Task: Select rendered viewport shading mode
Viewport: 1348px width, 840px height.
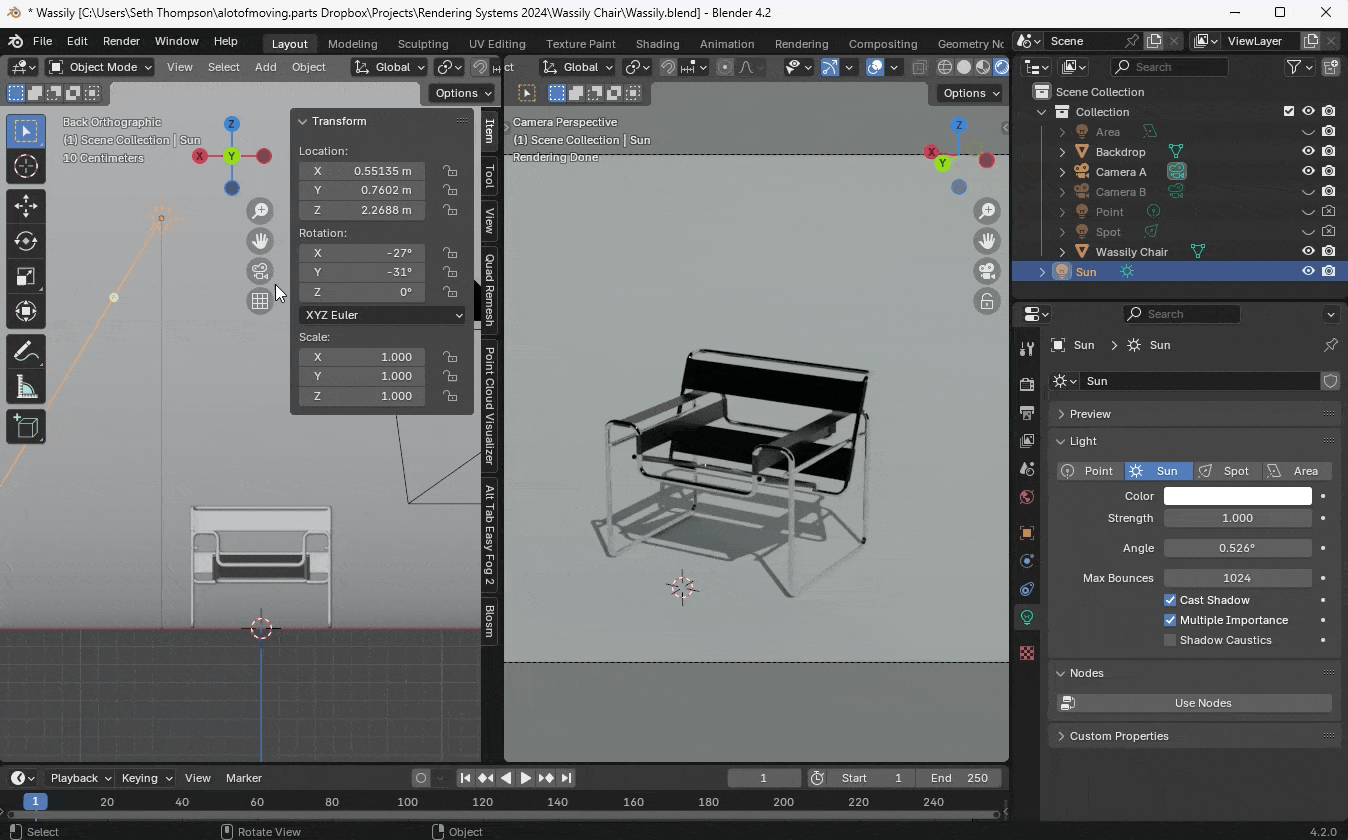Action: (1001, 67)
